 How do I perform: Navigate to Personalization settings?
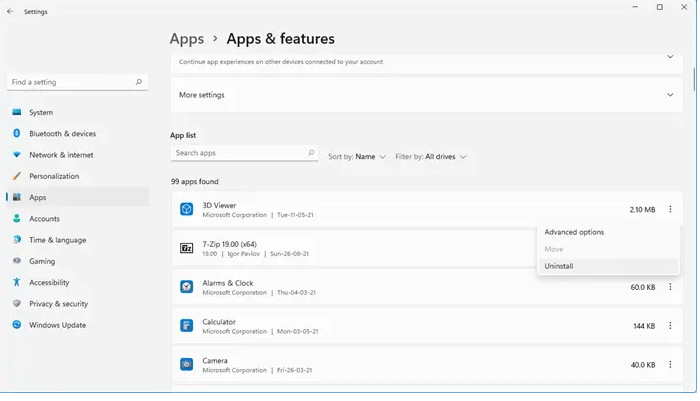pyautogui.click(x=78, y=176)
